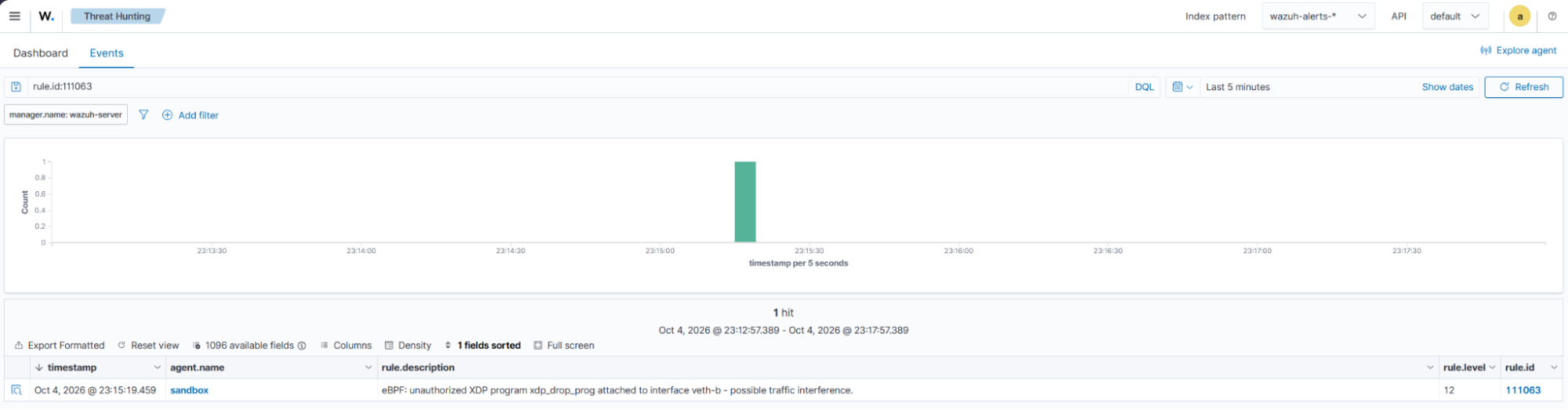This screenshot has width=1568, height=410.
Task: Open the Density options
Action: point(408,345)
